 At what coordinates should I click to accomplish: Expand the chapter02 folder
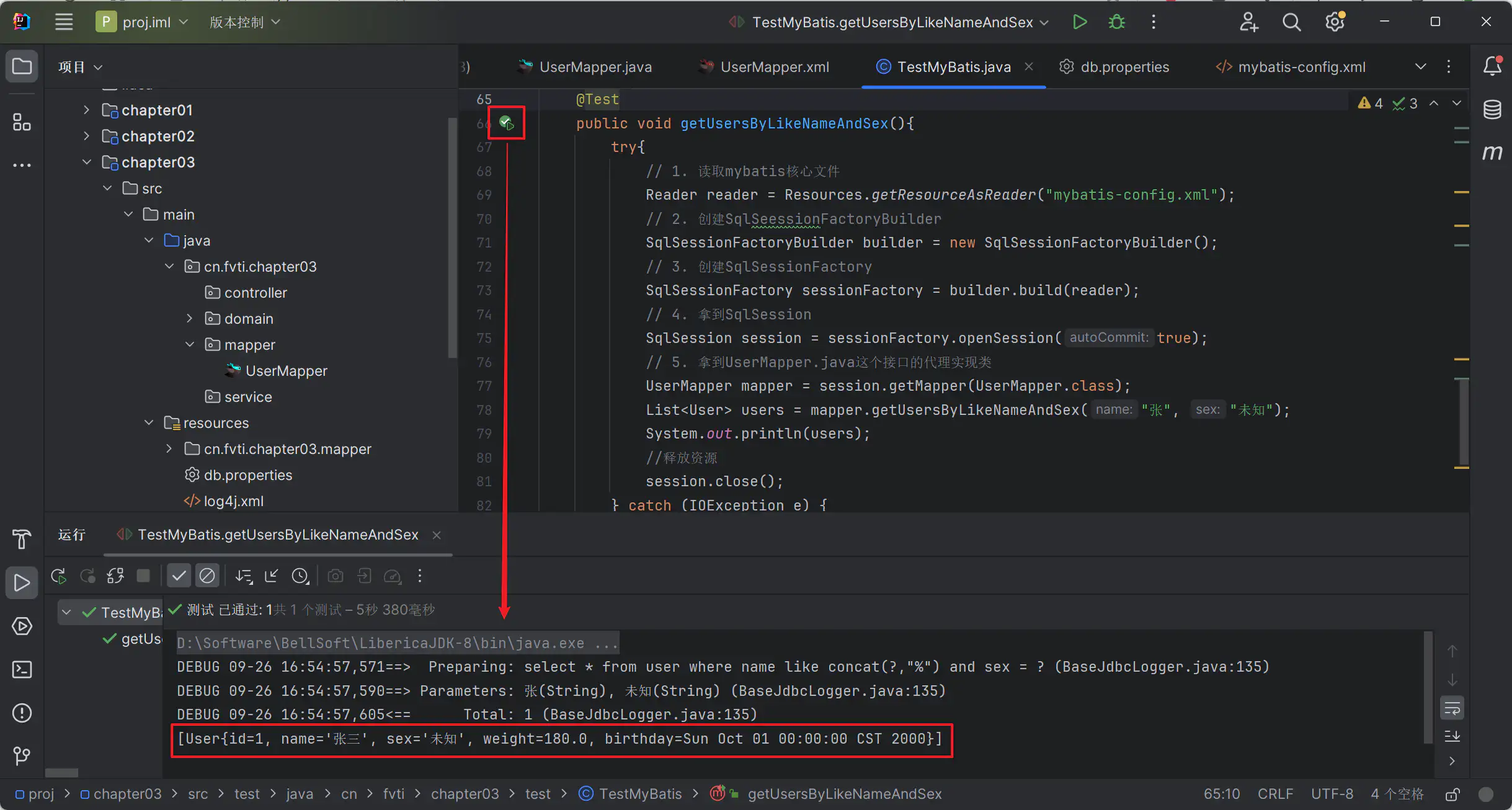(86, 136)
